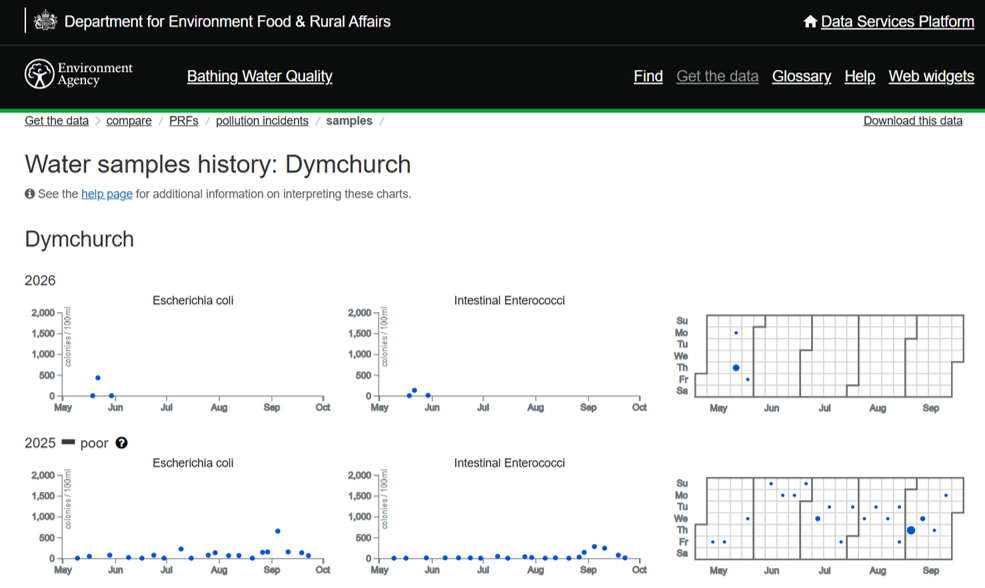Open the Help menu item
Image resolution: width=985 pixels, height=588 pixels.
tap(860, 76)
